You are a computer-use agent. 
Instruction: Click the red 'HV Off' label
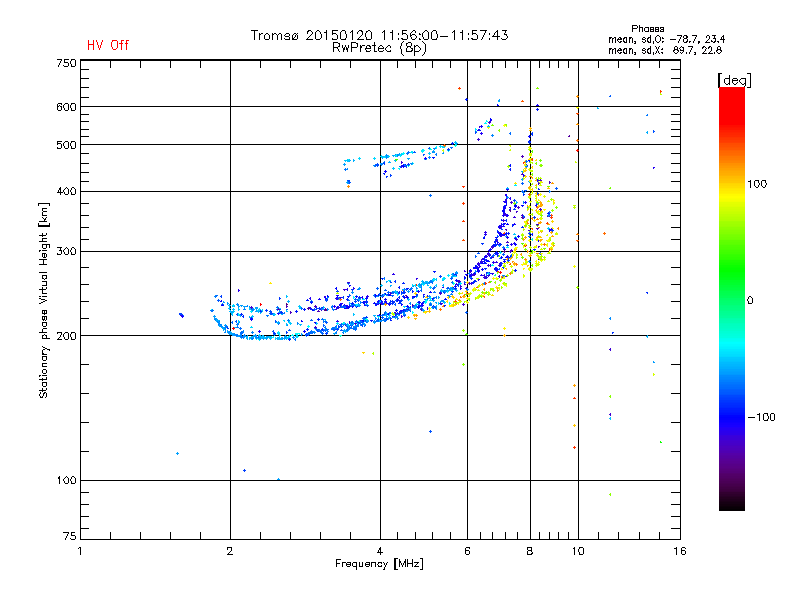[108, 45]
